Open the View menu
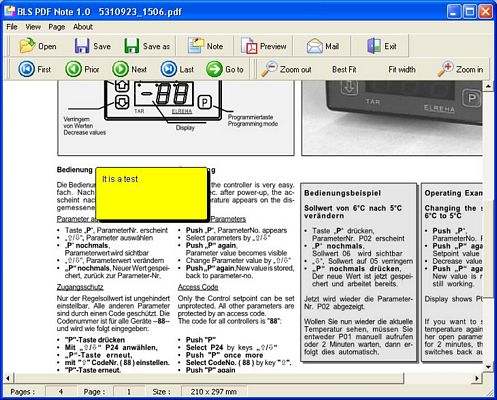Screen dimensions: 497x400 pos(33,27)
